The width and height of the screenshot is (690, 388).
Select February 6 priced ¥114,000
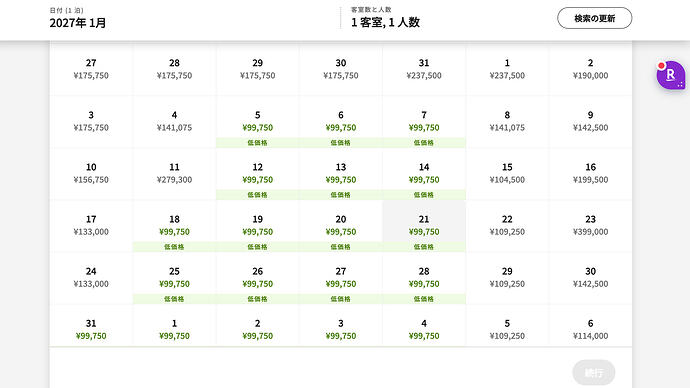590,326
